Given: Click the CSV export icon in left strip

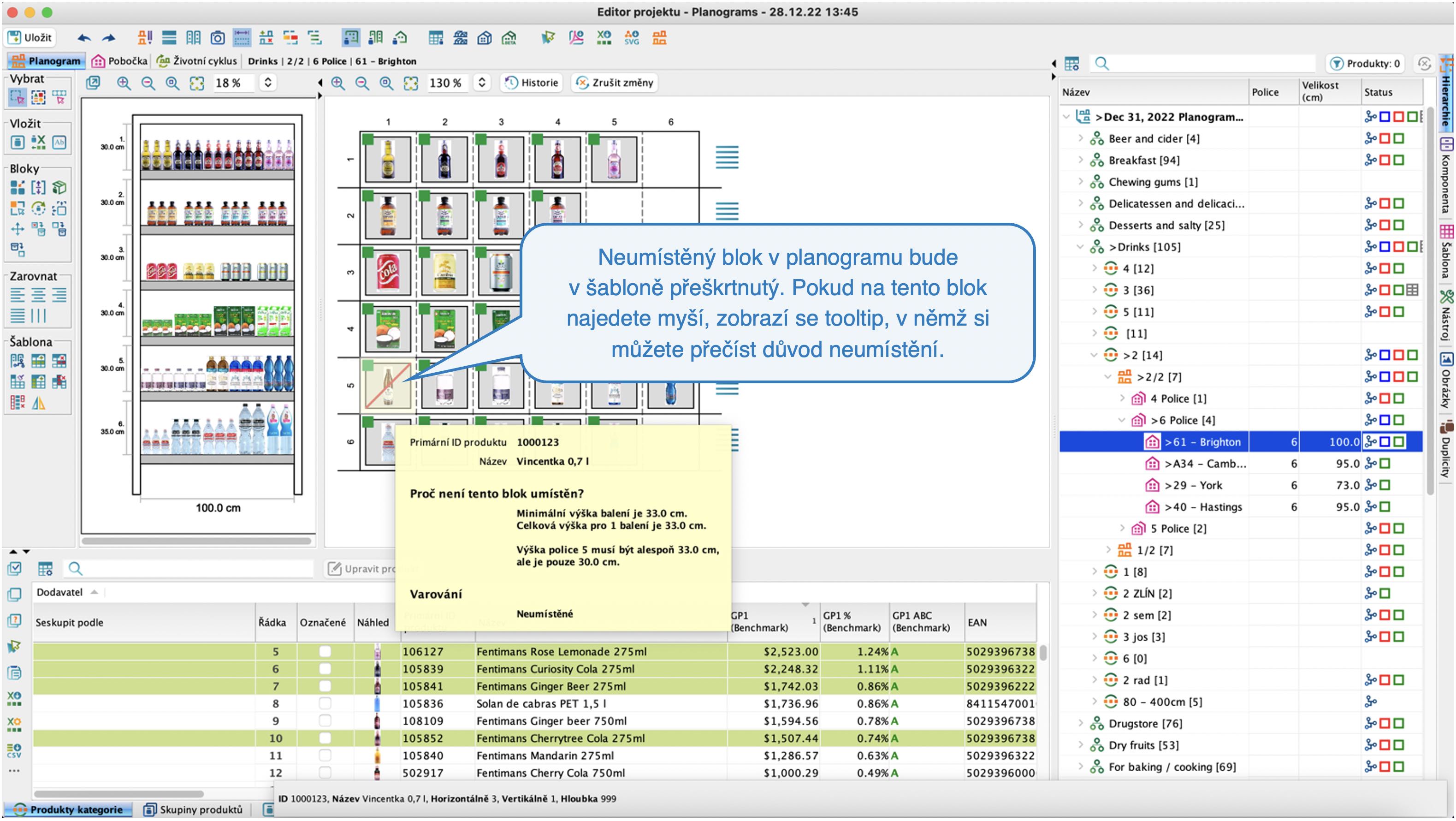Looking at the screenshot, I should (x=14, y=750).
